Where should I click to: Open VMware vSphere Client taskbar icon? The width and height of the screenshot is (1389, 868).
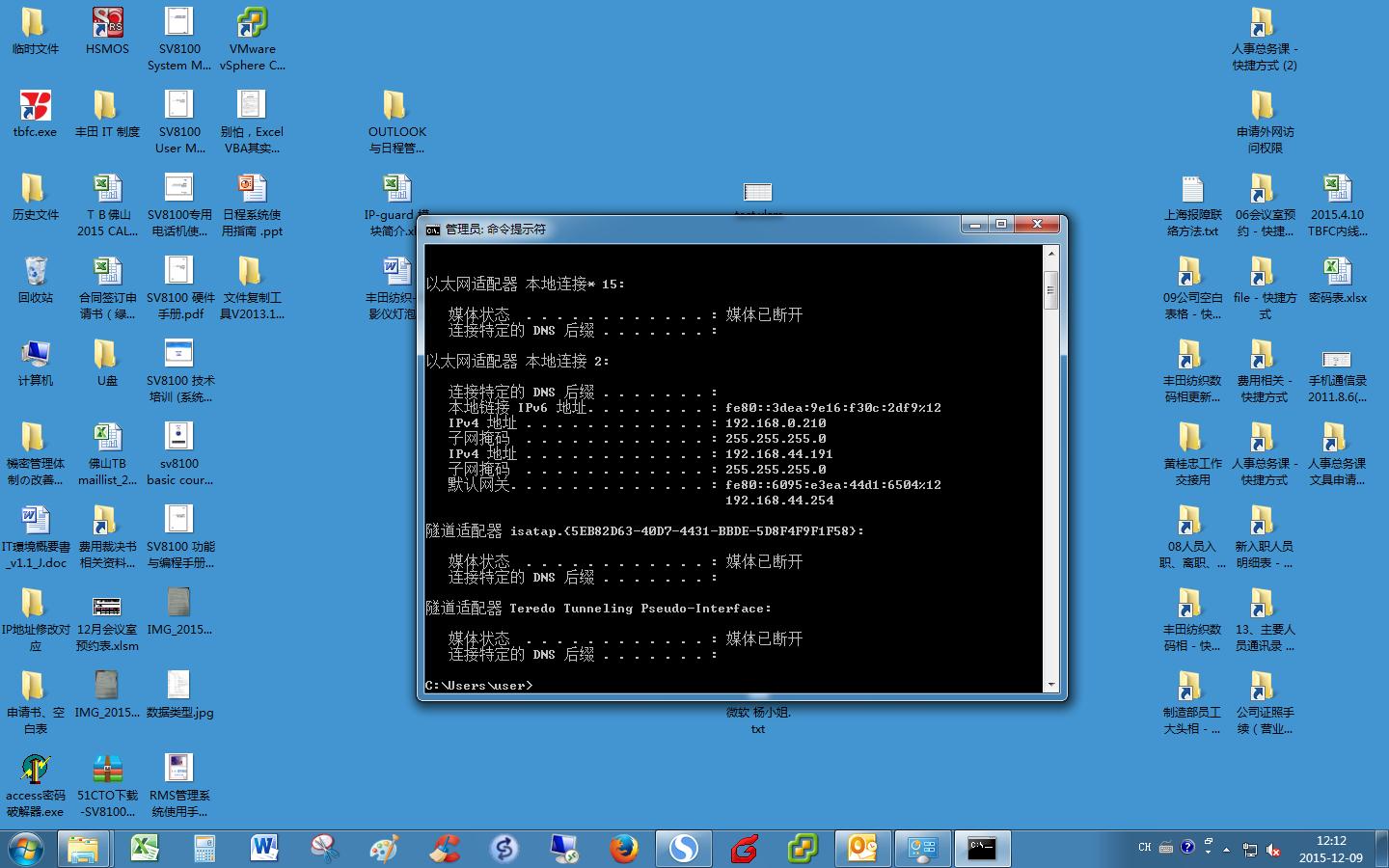pos(803,849)
